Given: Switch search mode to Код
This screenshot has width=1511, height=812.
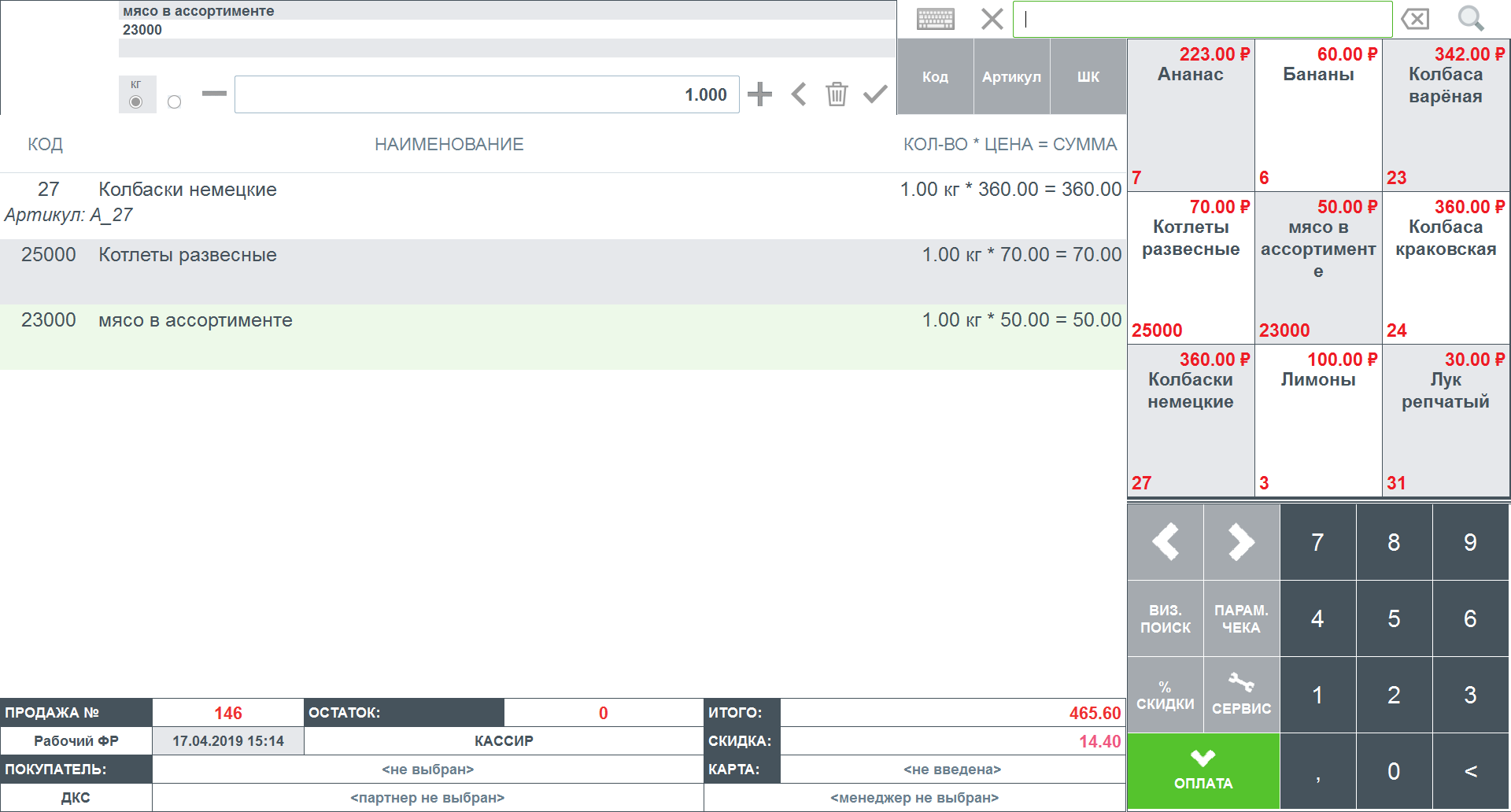Looking at the screenshot, I should (935, 76).
